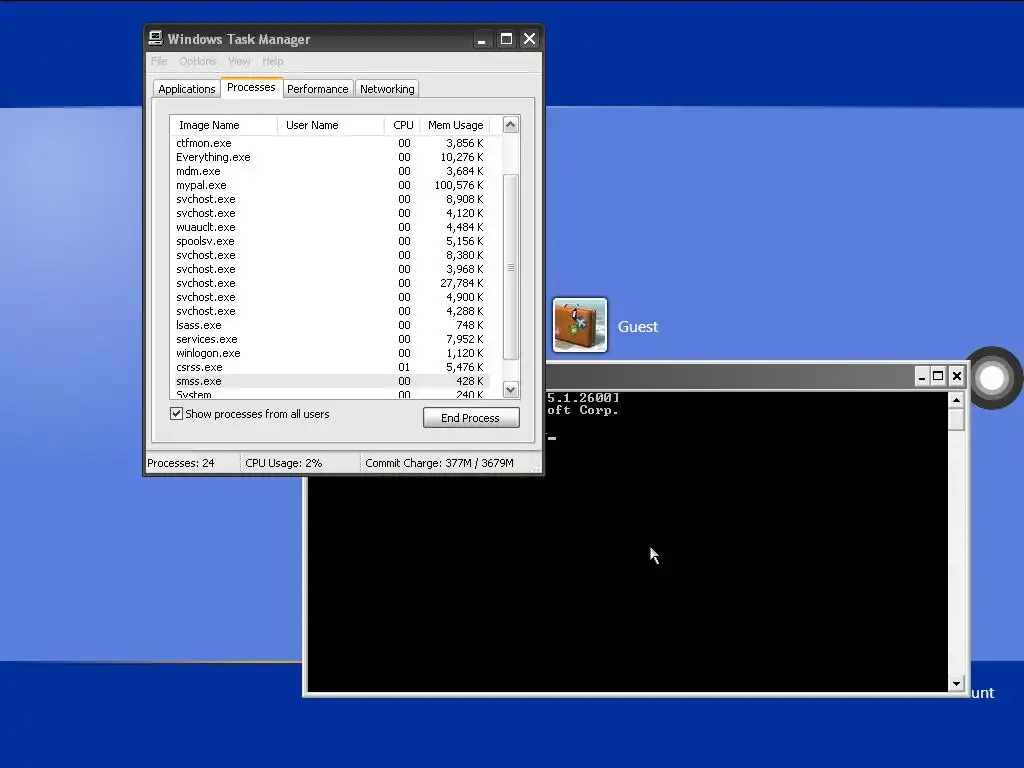Select the csrss.exe process row

(330, 367)
